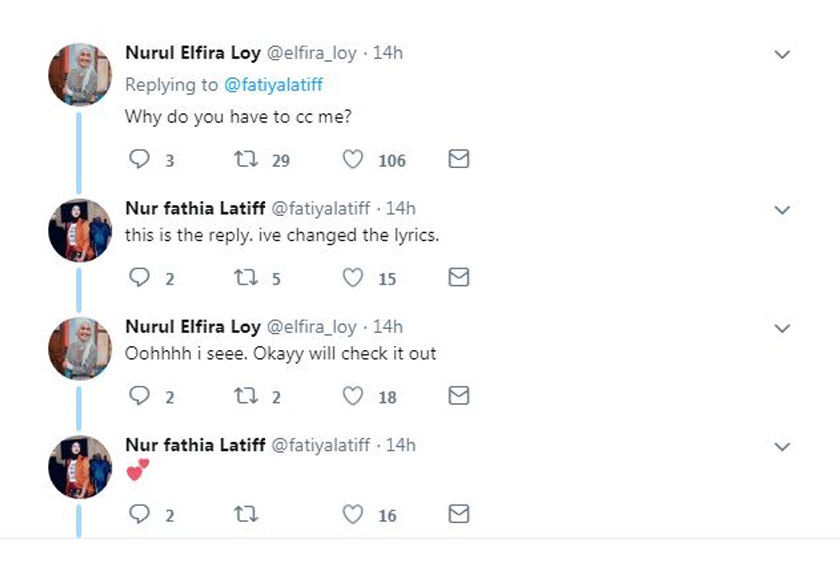
Task: Like the tweet with 106 likes
Action: click(x=353, y=159)
